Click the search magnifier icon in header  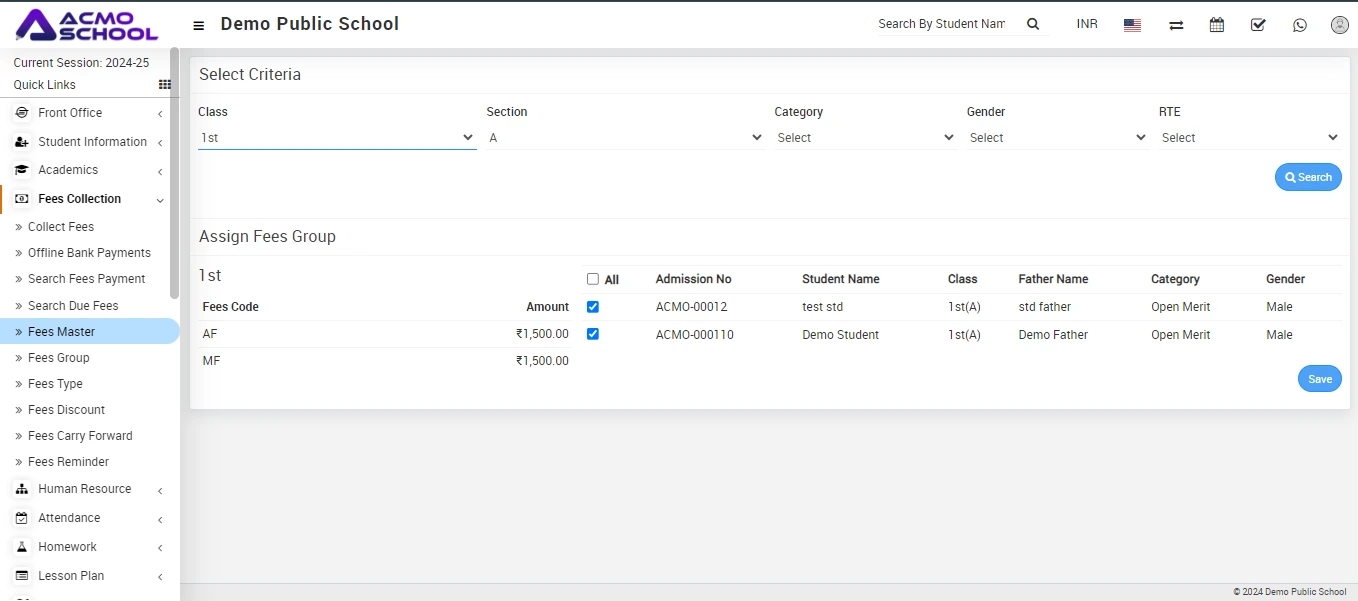[x=1033, y=24]
